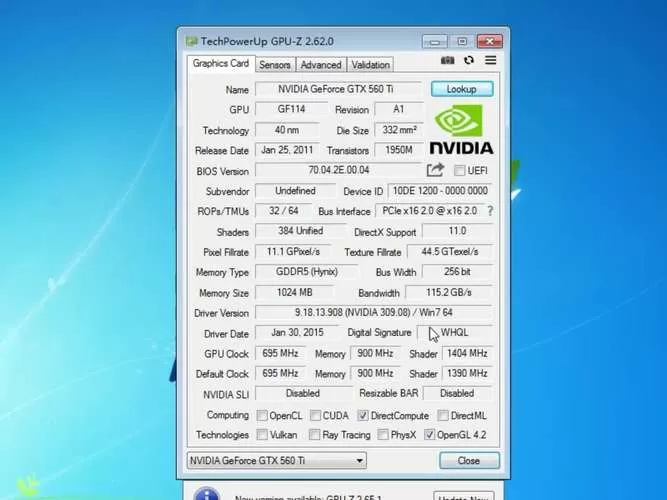667x500 pixels.
Task: Take a screenshot with the camera icon
Action: click(x=447, y=60)
